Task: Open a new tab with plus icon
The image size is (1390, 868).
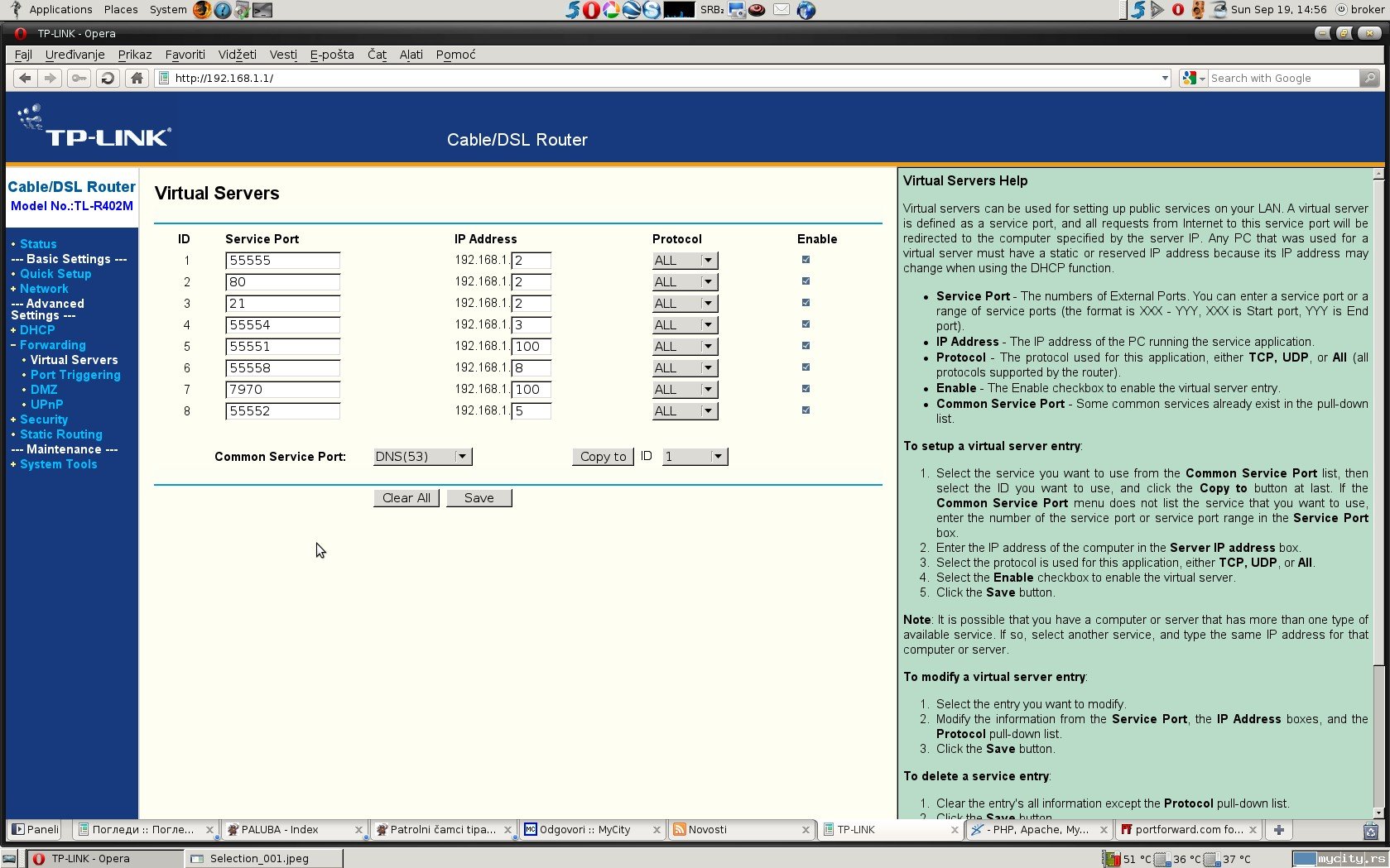Action: point(1279,829)
